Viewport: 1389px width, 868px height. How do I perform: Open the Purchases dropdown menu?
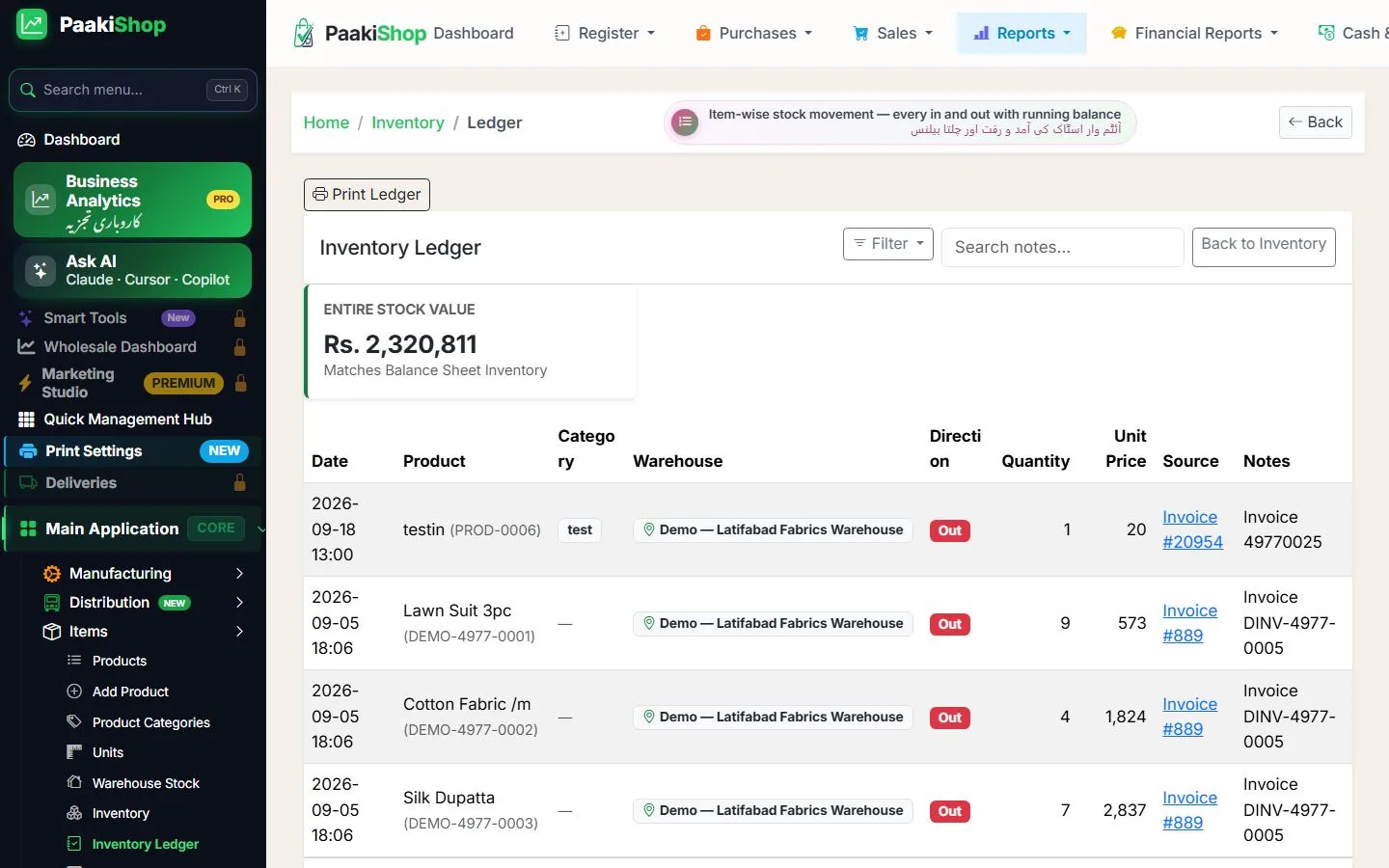point(754,33)
